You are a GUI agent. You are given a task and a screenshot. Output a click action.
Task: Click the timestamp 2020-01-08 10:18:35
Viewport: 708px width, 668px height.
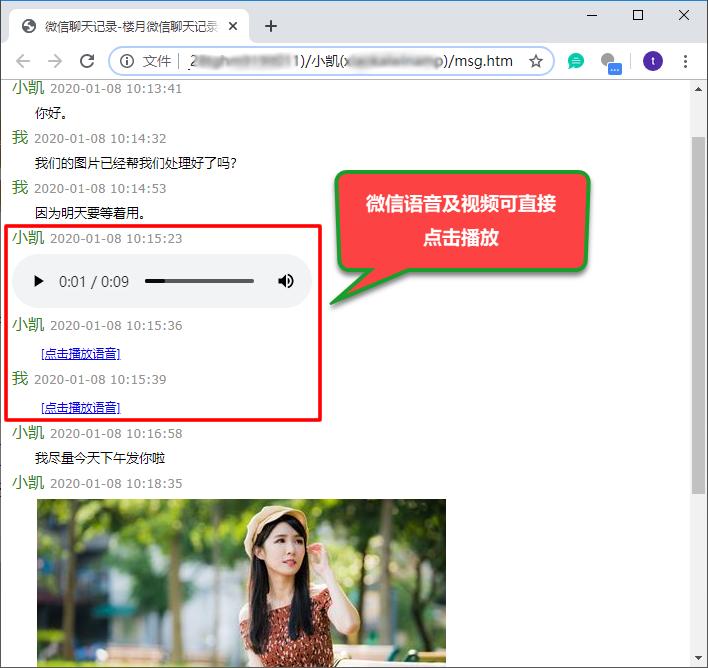(116, 484)
